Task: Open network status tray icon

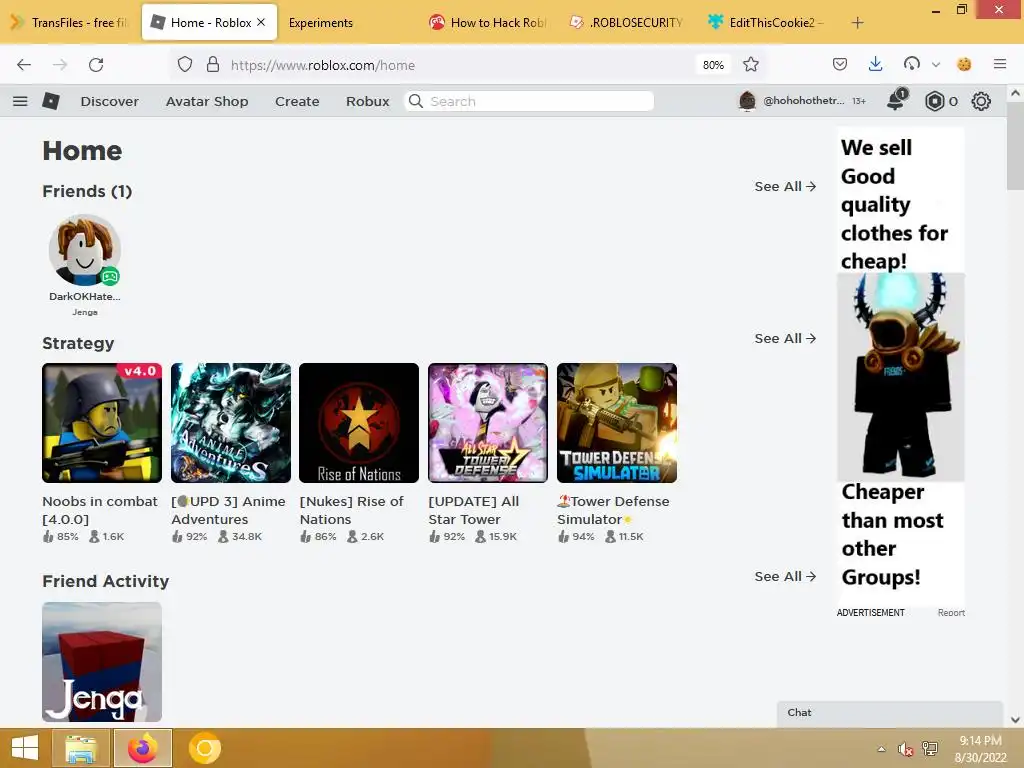Action: 930,749
